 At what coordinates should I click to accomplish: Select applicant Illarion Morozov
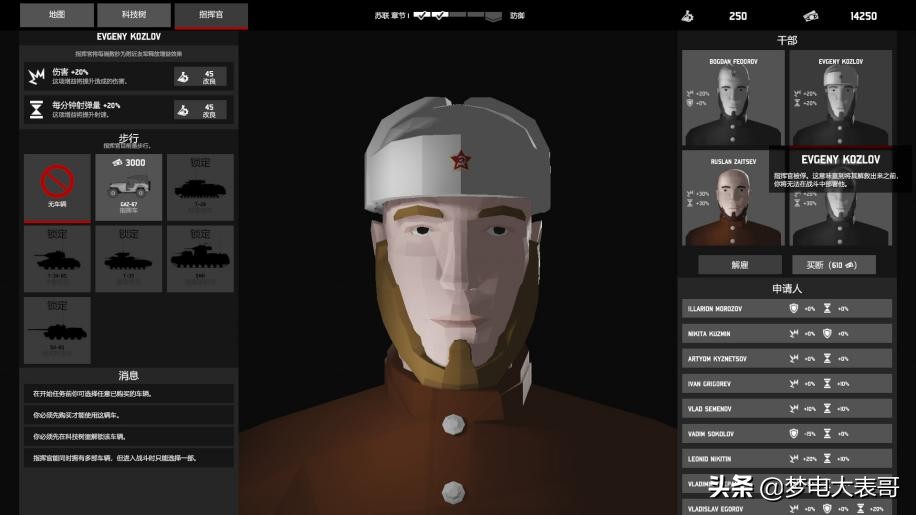[x=786, y=308]
